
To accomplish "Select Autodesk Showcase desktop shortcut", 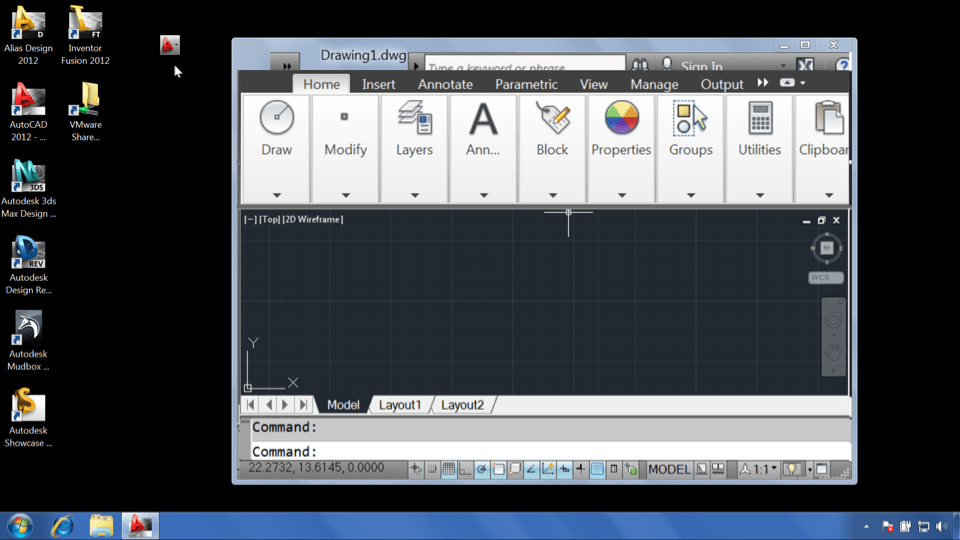I will 28,418.
